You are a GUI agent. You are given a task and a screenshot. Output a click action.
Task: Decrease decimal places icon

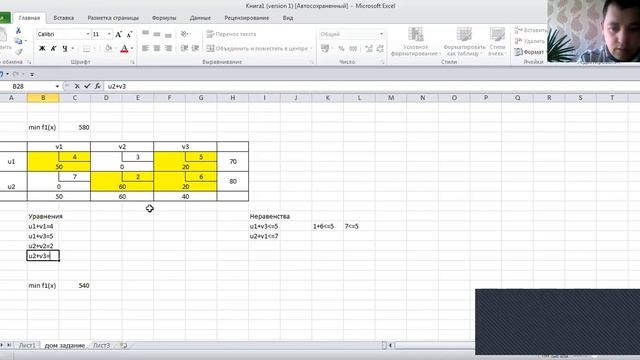click(380, 49)
